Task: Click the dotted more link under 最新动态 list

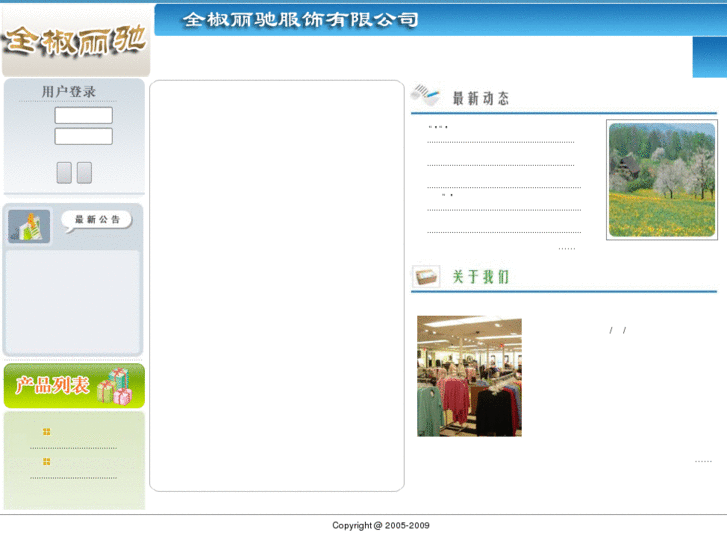Action: pos(567,249)
